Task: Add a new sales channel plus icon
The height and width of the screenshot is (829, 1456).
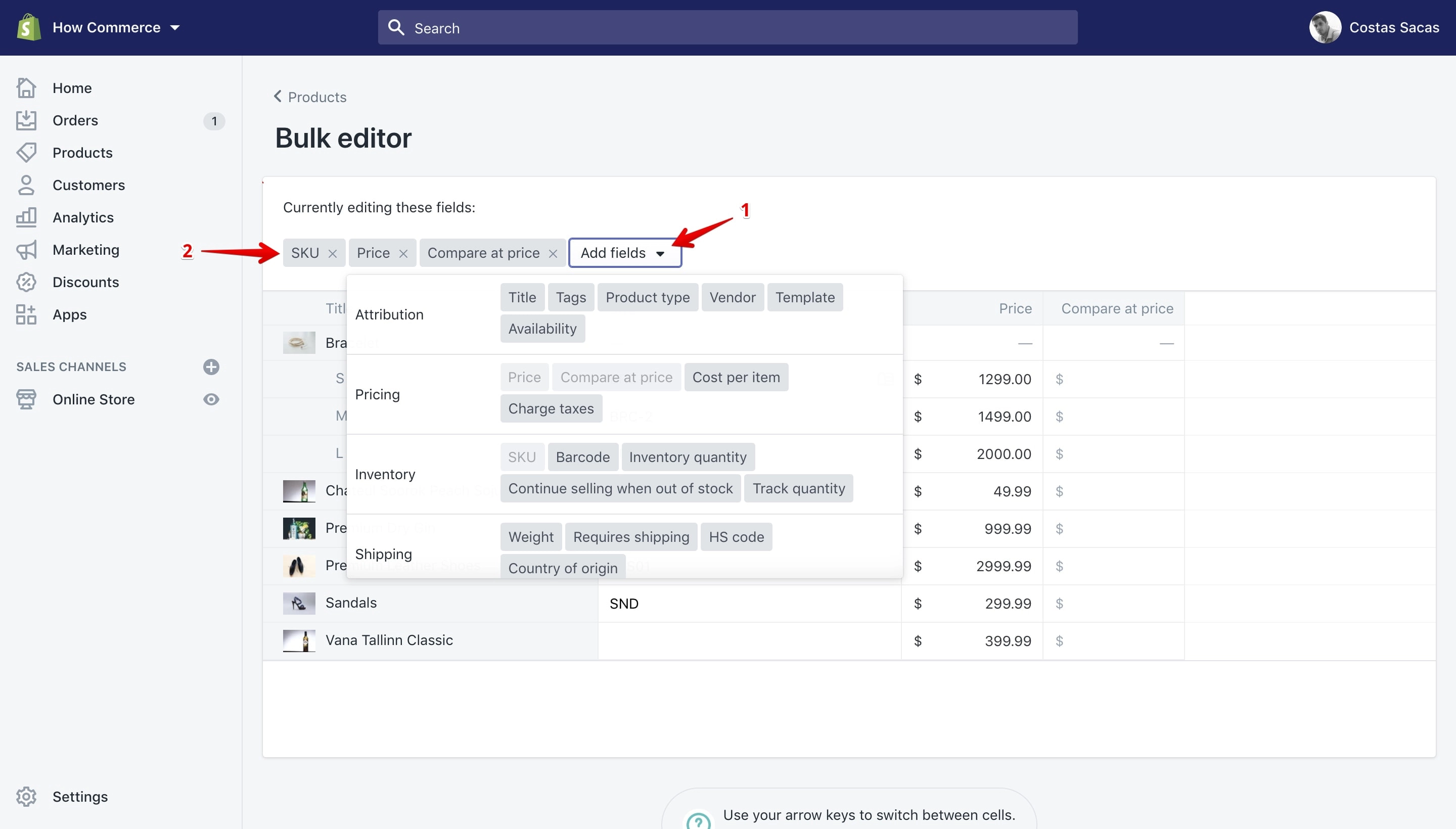Action: (x=211, y=366)
